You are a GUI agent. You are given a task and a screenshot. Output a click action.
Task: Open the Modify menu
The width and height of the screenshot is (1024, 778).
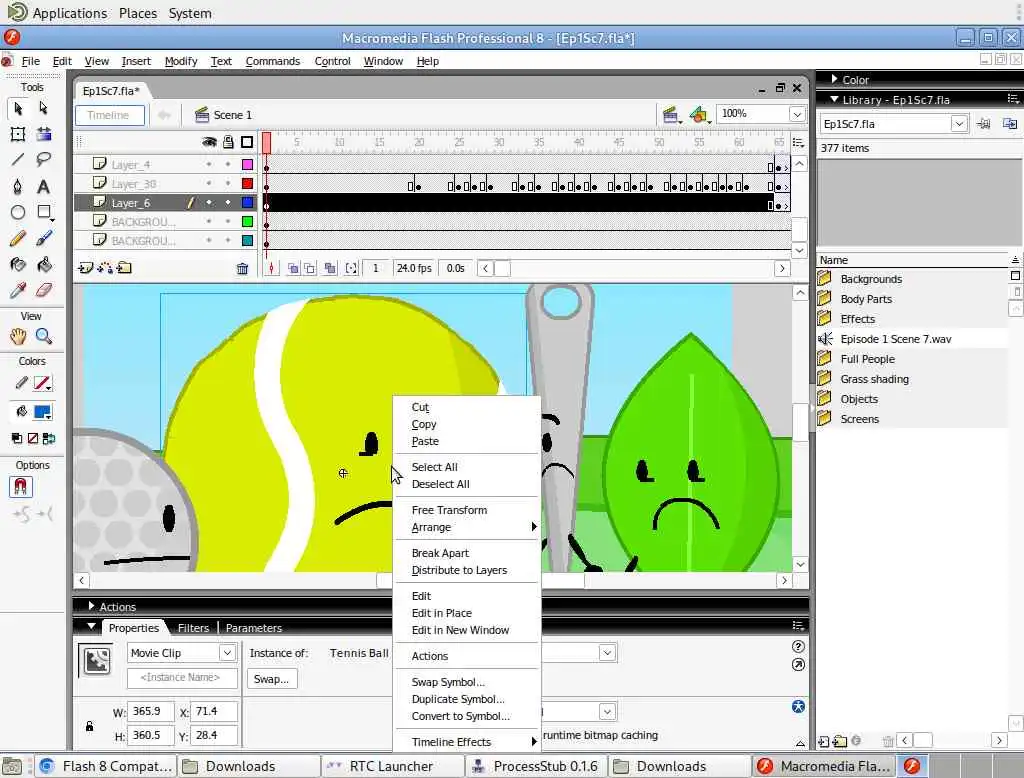coord(181,61)
